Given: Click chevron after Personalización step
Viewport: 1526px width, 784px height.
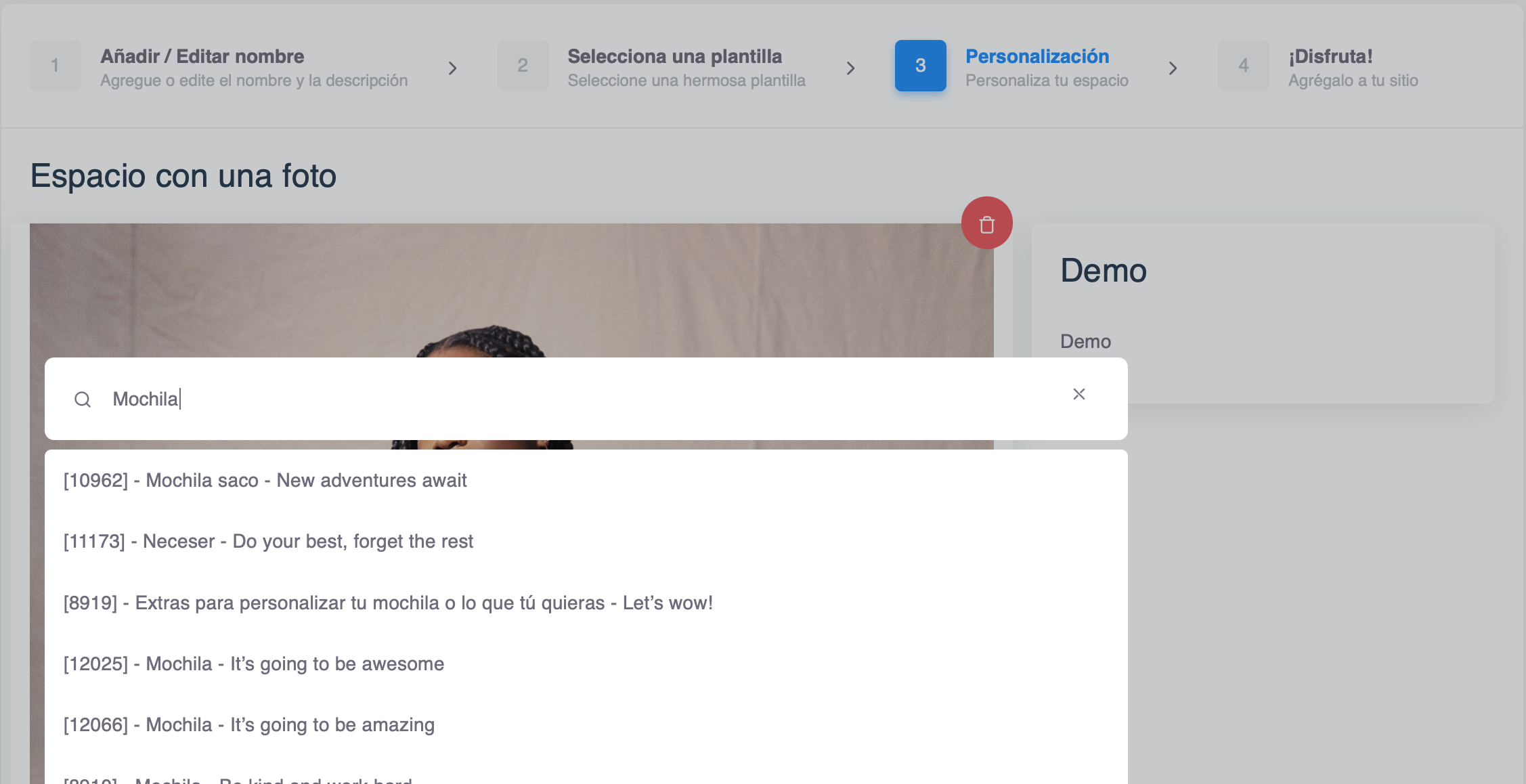Looking at the screenshot, I should [1173, 68].
